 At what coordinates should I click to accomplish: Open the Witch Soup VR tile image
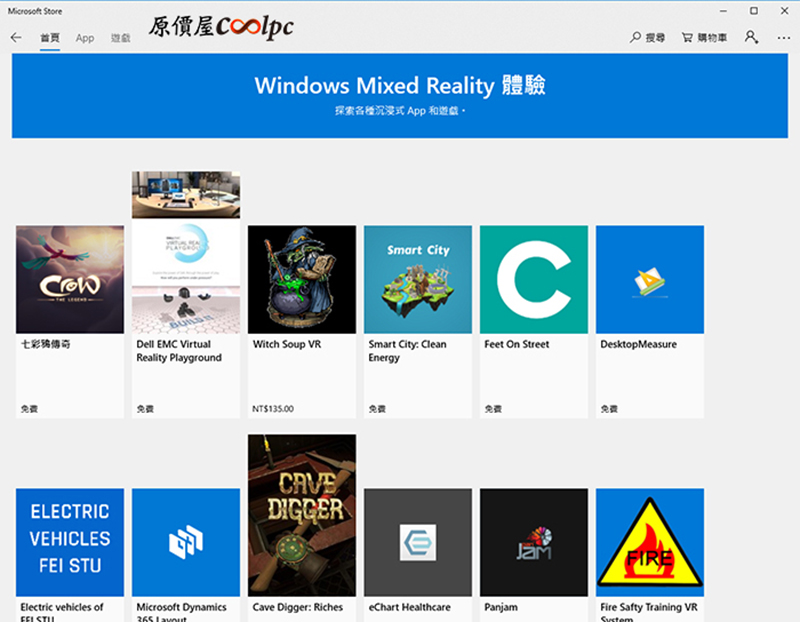click(302, 280)
